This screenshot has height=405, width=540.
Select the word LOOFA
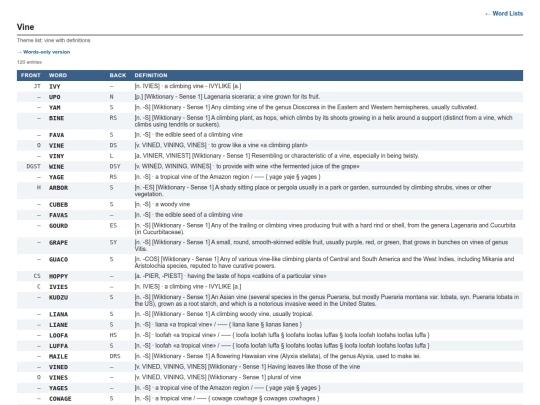click(x=58, y=335)
